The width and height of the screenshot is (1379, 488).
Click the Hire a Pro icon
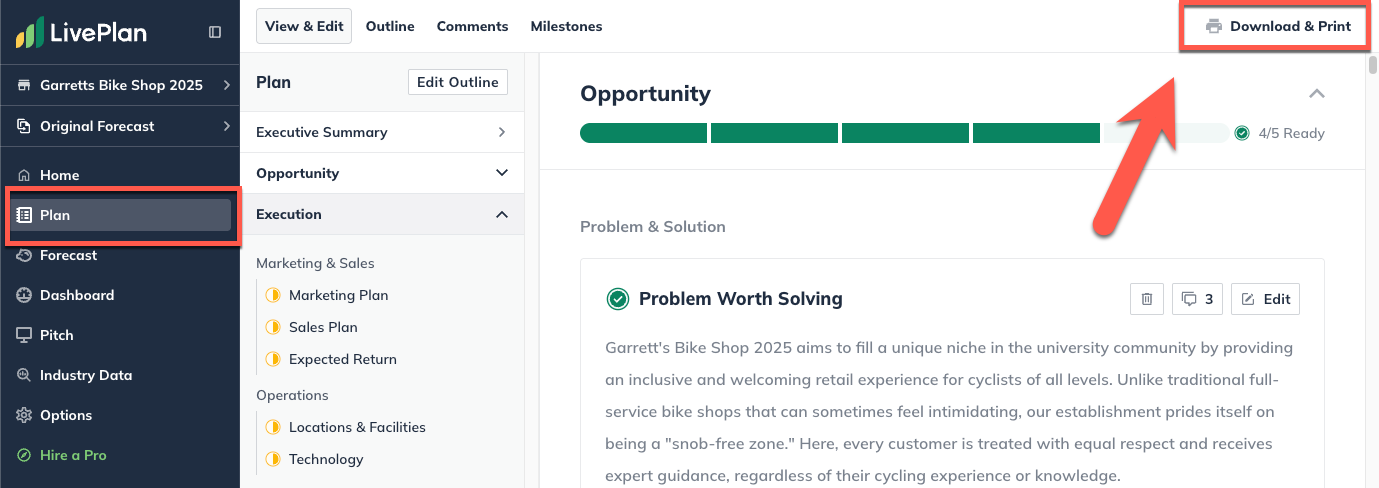click(24, 455)
